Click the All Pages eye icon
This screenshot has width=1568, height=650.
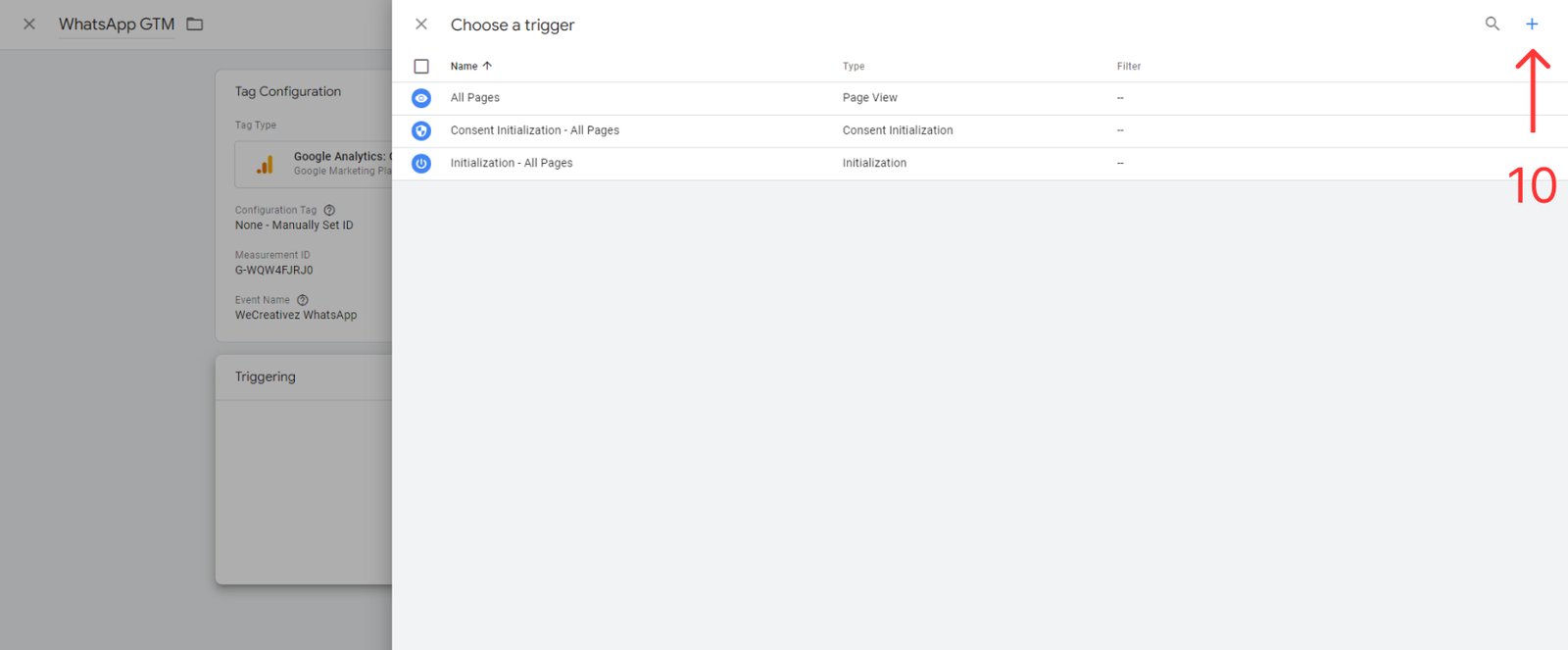421,98
